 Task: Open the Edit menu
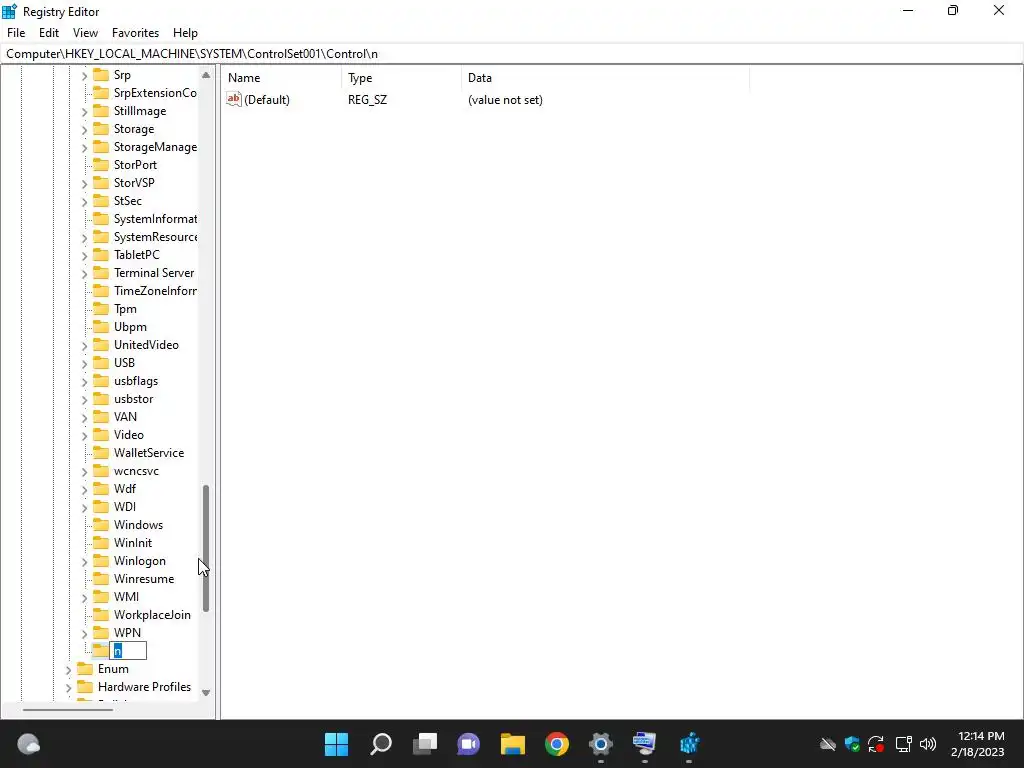pyautogui.click(x=49, y=33)
